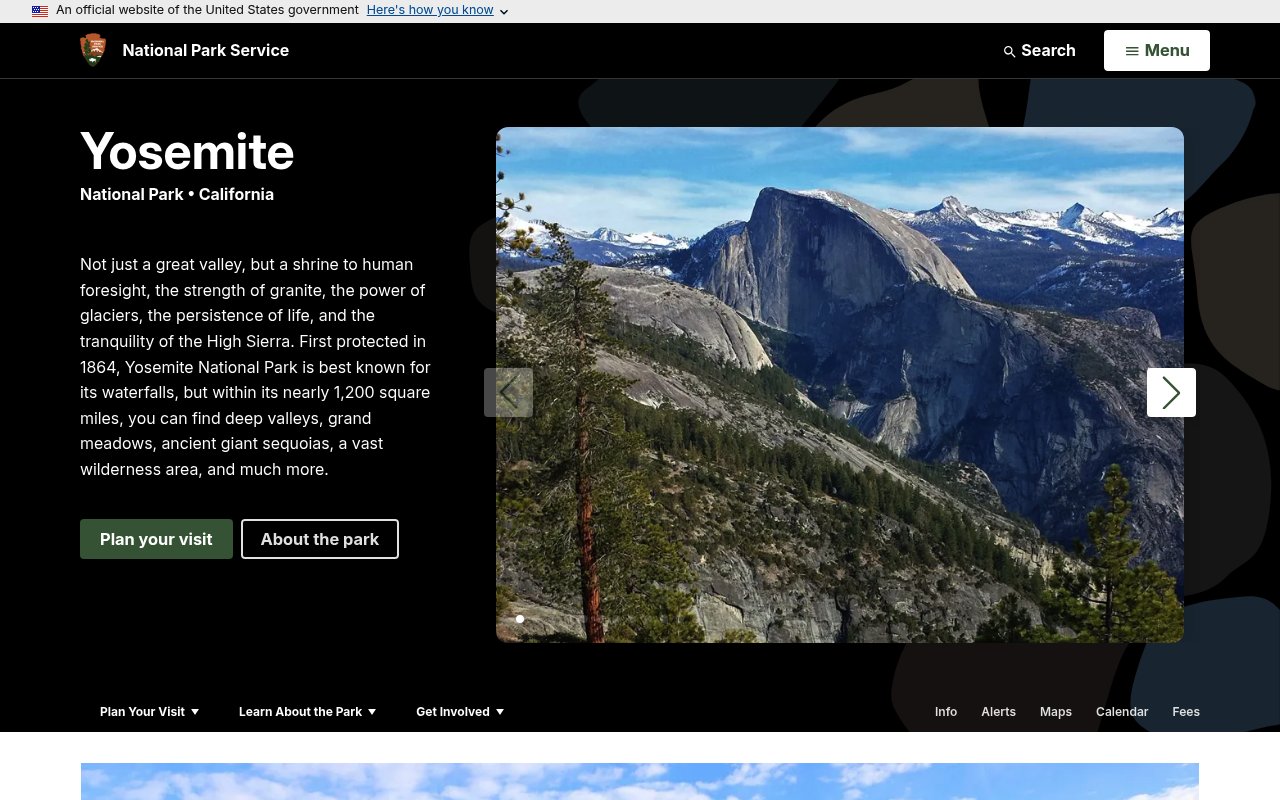The width and height of the screenshot is (1280, 800).
Task: Expand "Here's how you know" disclosure
Action: point(438,10)
